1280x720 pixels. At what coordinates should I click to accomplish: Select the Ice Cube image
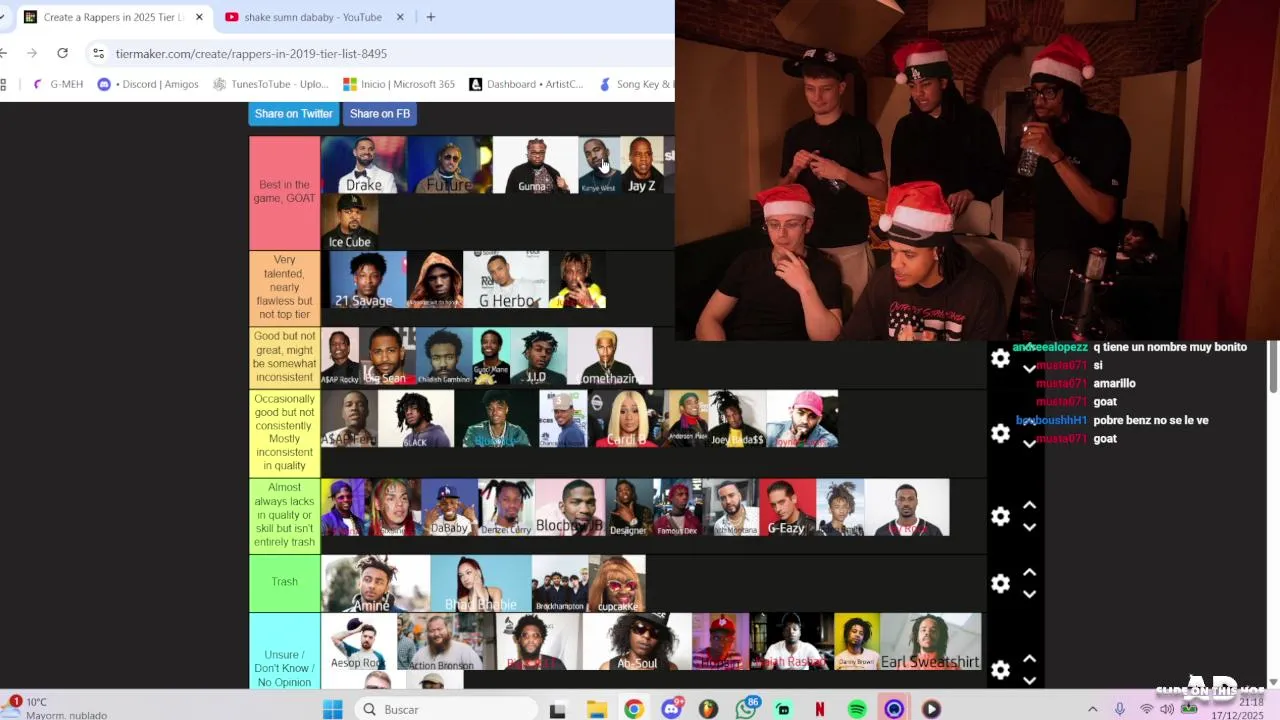[x=350, y=221]
